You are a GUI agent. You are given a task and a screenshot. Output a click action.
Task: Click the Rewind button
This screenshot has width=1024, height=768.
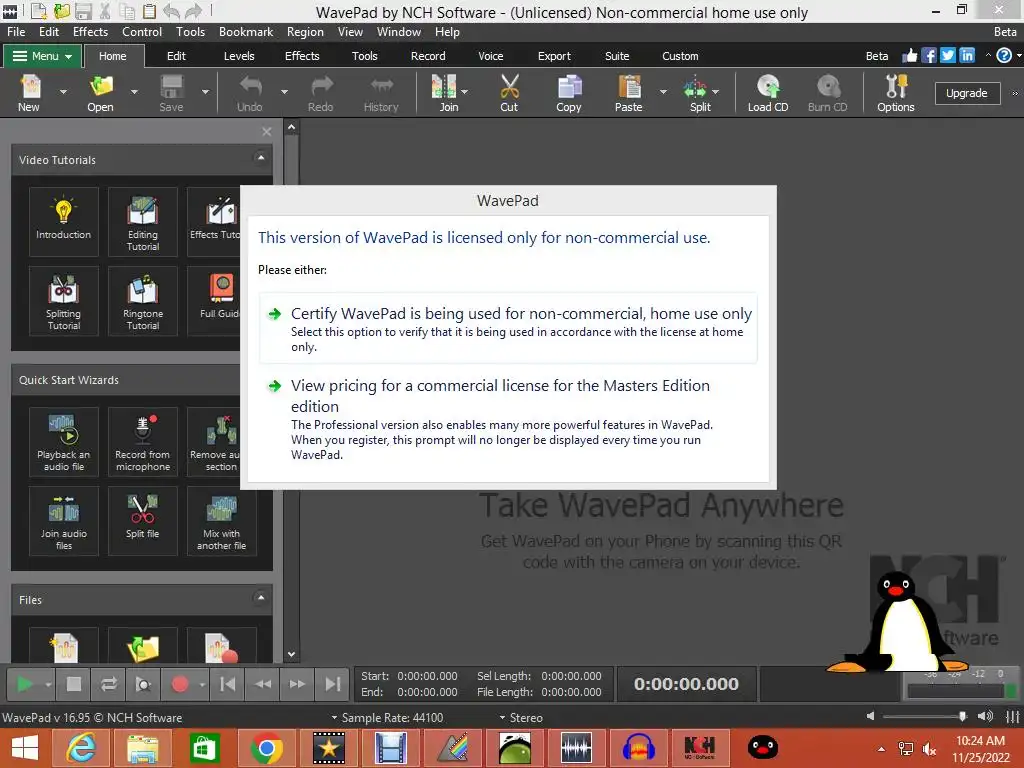tap(263, 684)
